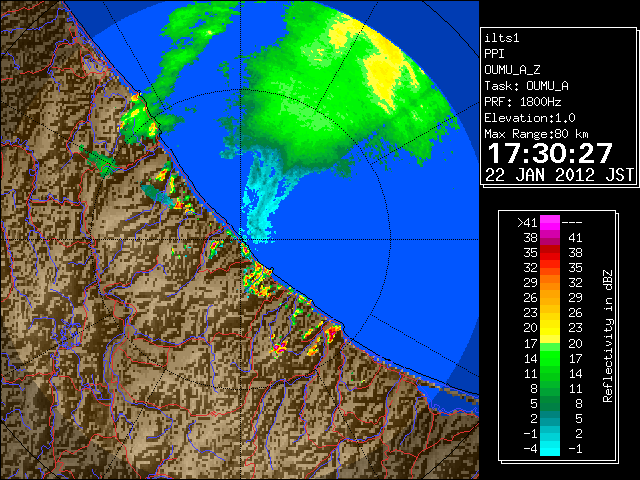Click the 'Elevation:1.0' text

click(x=530, y=118)
